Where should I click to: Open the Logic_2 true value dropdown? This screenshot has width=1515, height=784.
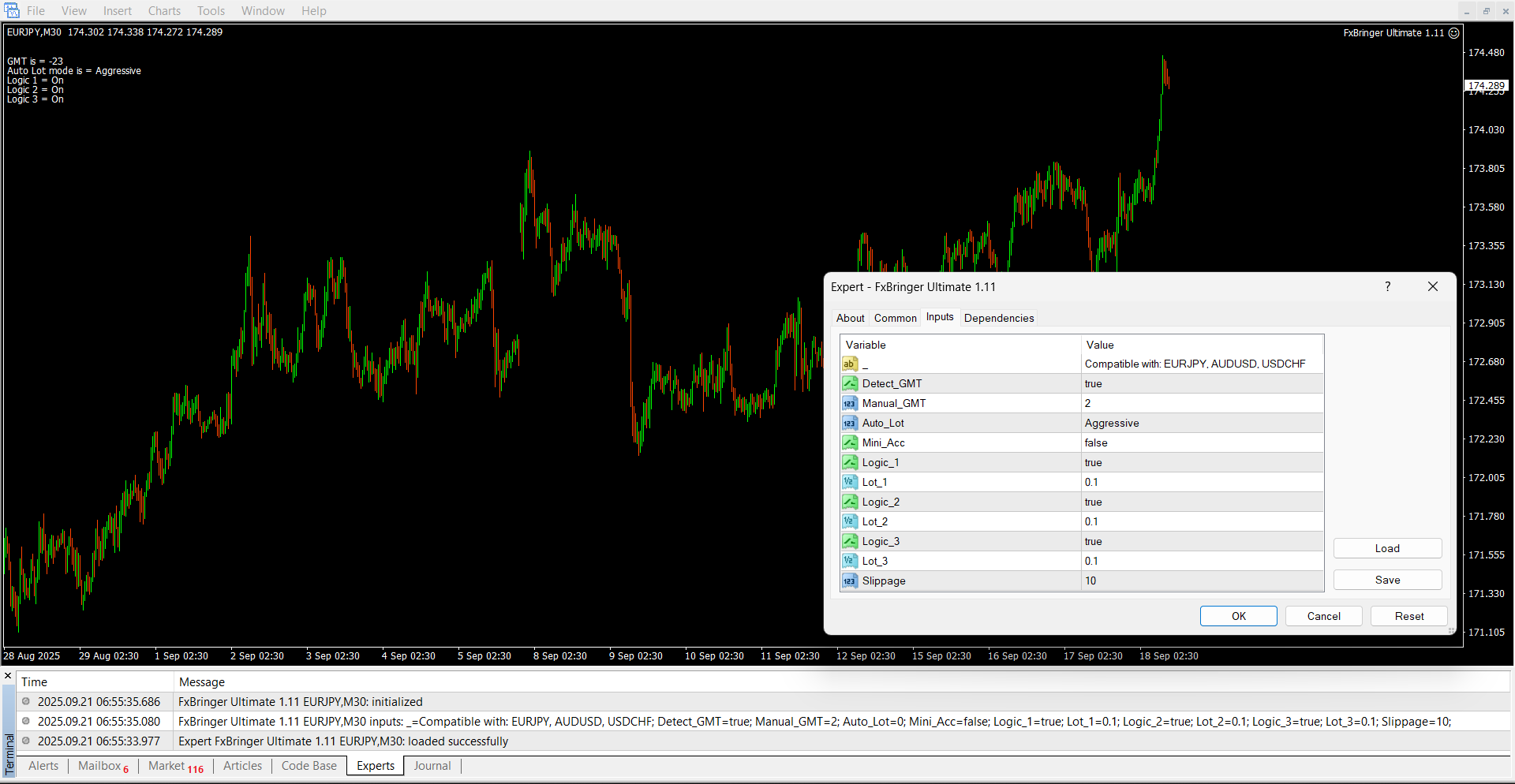1202,502
